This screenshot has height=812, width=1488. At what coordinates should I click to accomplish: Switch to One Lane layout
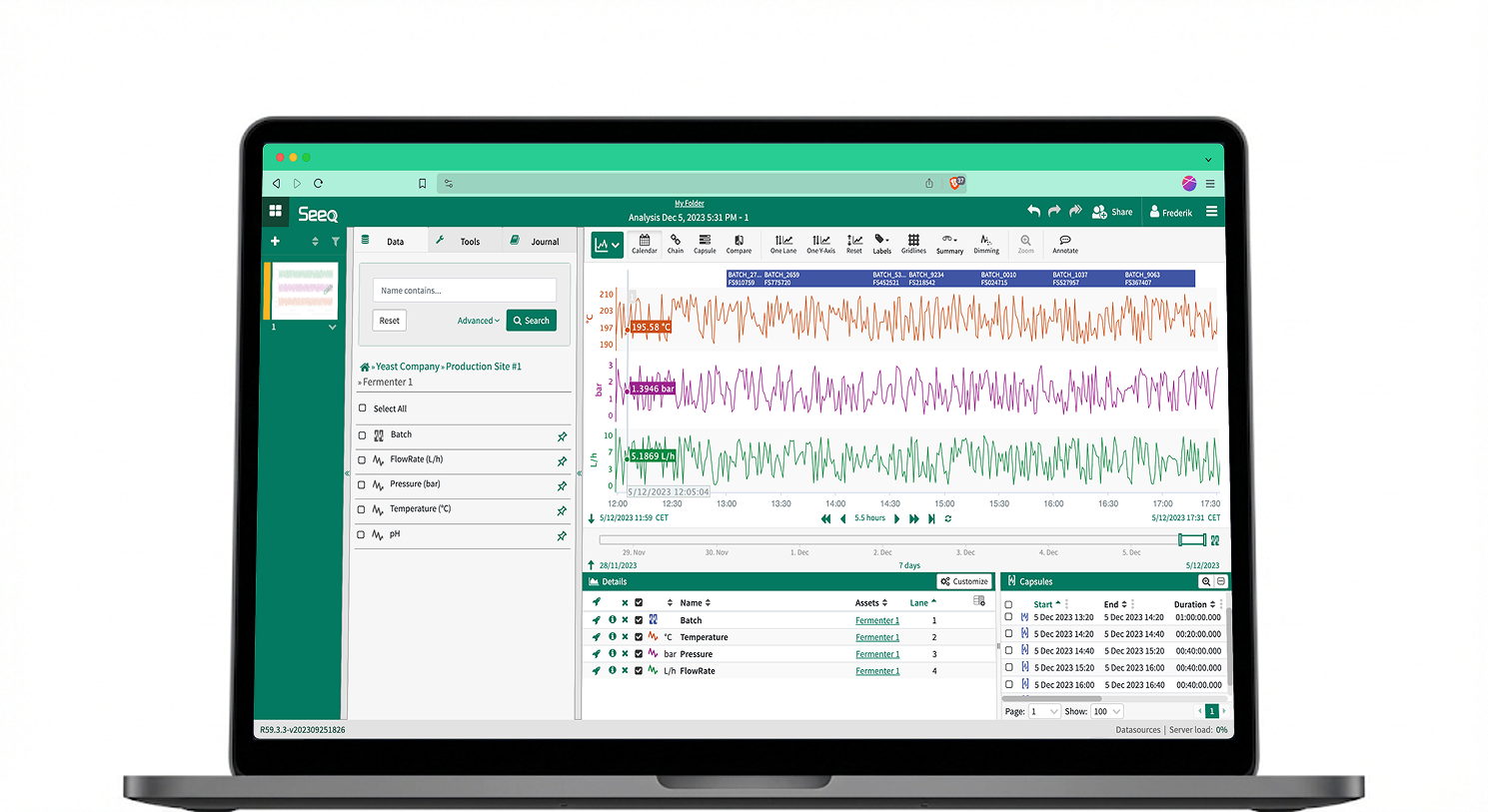[783, 244]
